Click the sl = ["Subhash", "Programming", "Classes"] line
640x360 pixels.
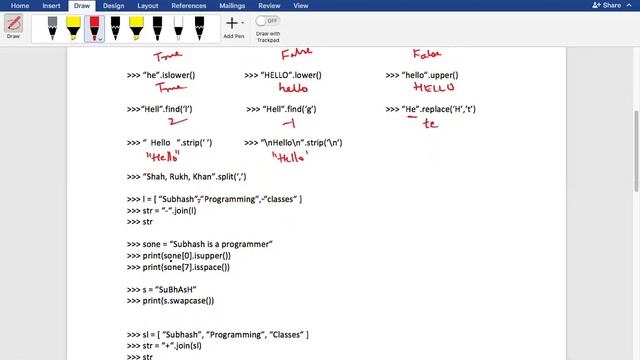(x=218, y=335)
